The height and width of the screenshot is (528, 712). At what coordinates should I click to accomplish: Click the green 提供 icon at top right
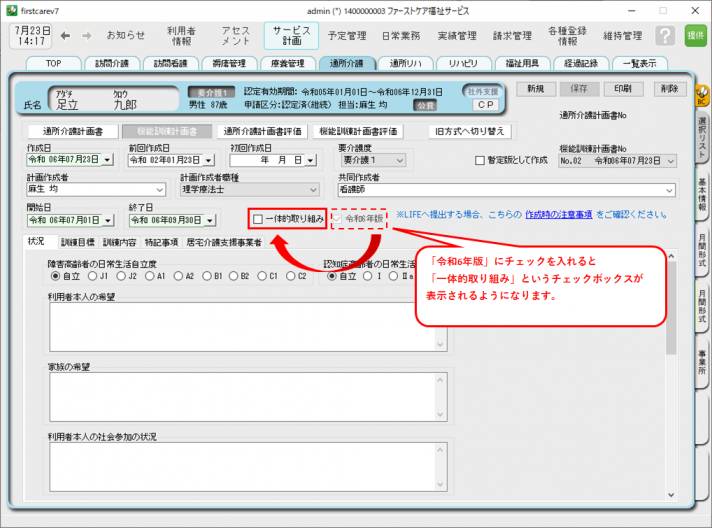695,36
